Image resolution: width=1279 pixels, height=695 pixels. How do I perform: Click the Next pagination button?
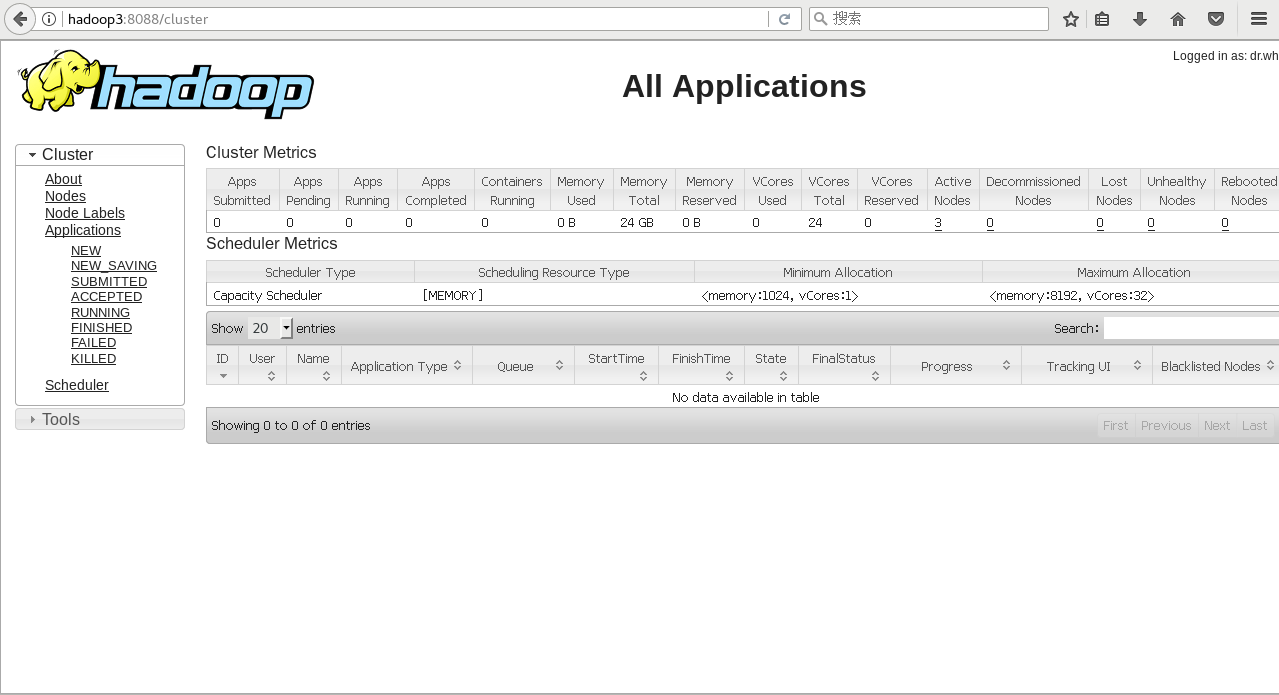pyautogui.click(x=1217, y=426)
